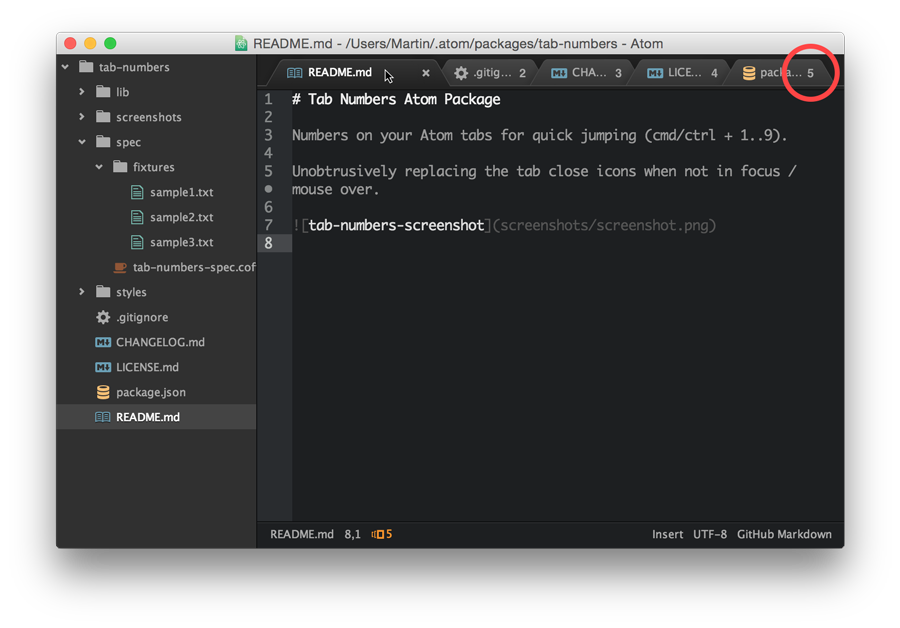Click the database icon on packa... tab
This screenshot has width=900, height=628.
tap(748, 73)
